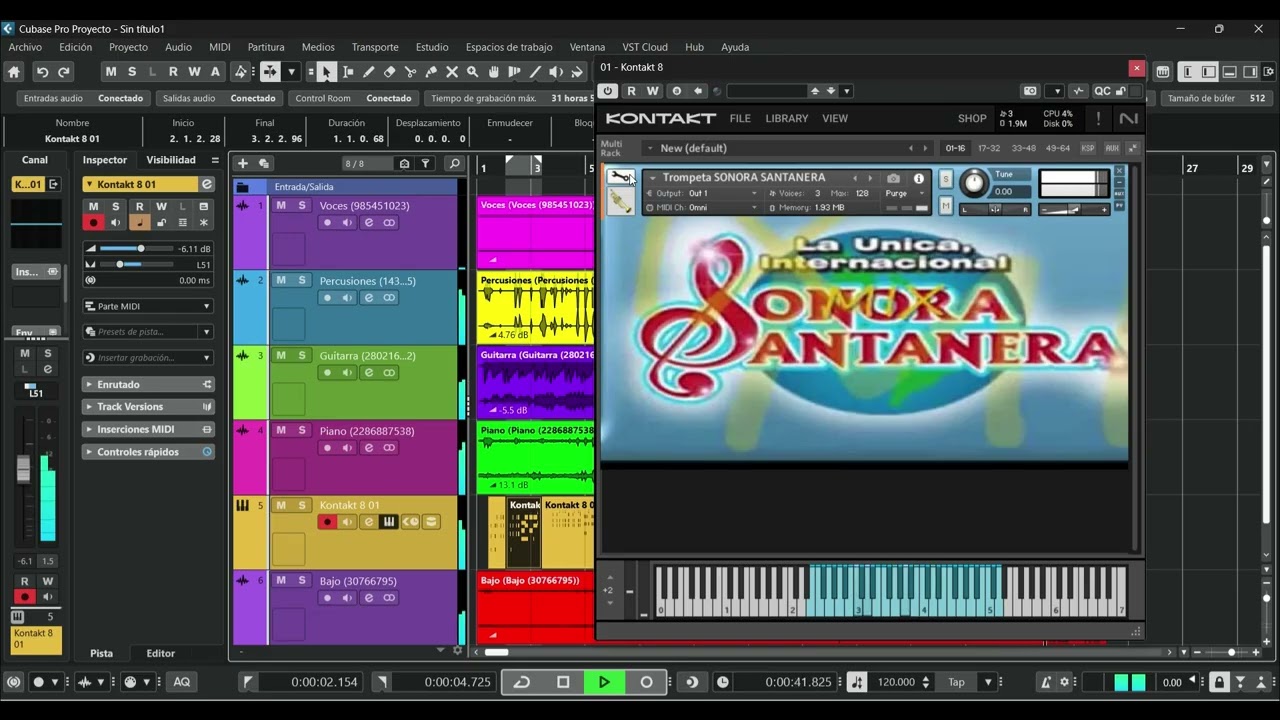Viewport: 1280px width, 720px height.
Task: Open Kontakt instrument edit wrench
Action: 620,178
